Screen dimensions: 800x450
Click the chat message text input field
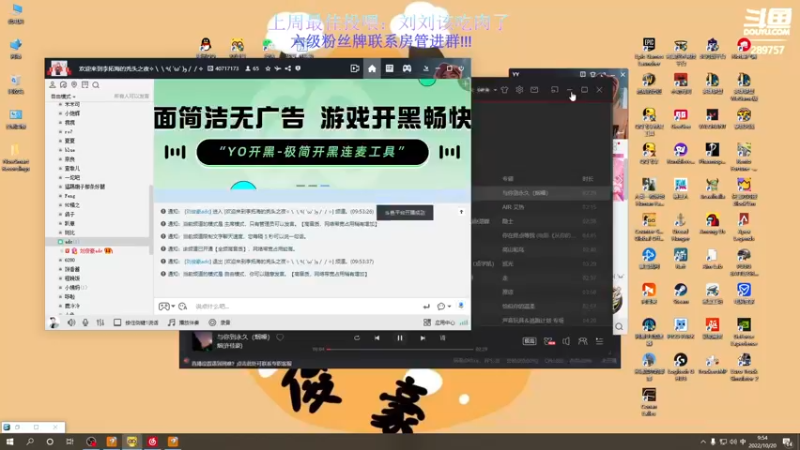(306, 306)
